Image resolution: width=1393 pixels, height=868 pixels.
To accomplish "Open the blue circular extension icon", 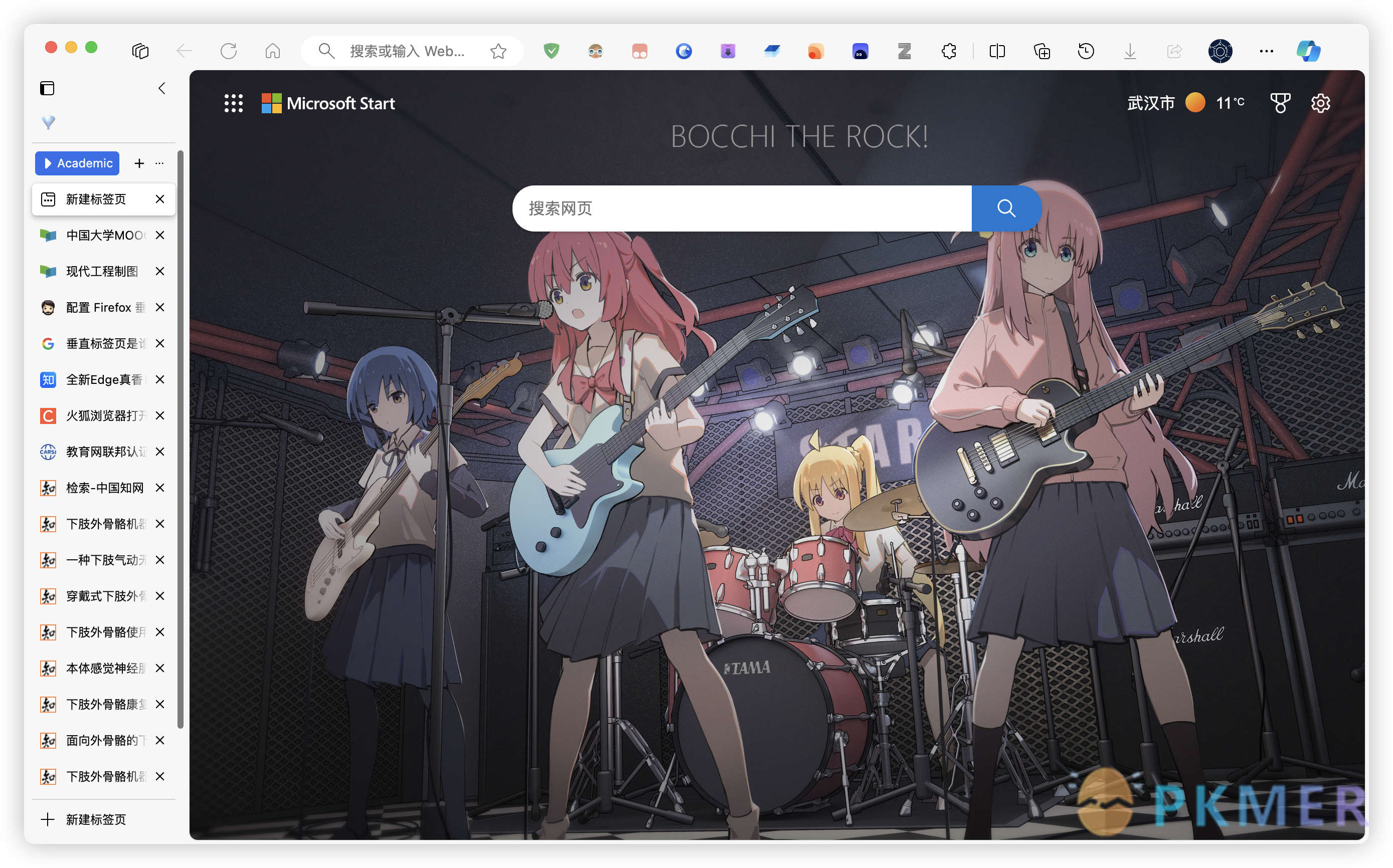I will point(683,51).
